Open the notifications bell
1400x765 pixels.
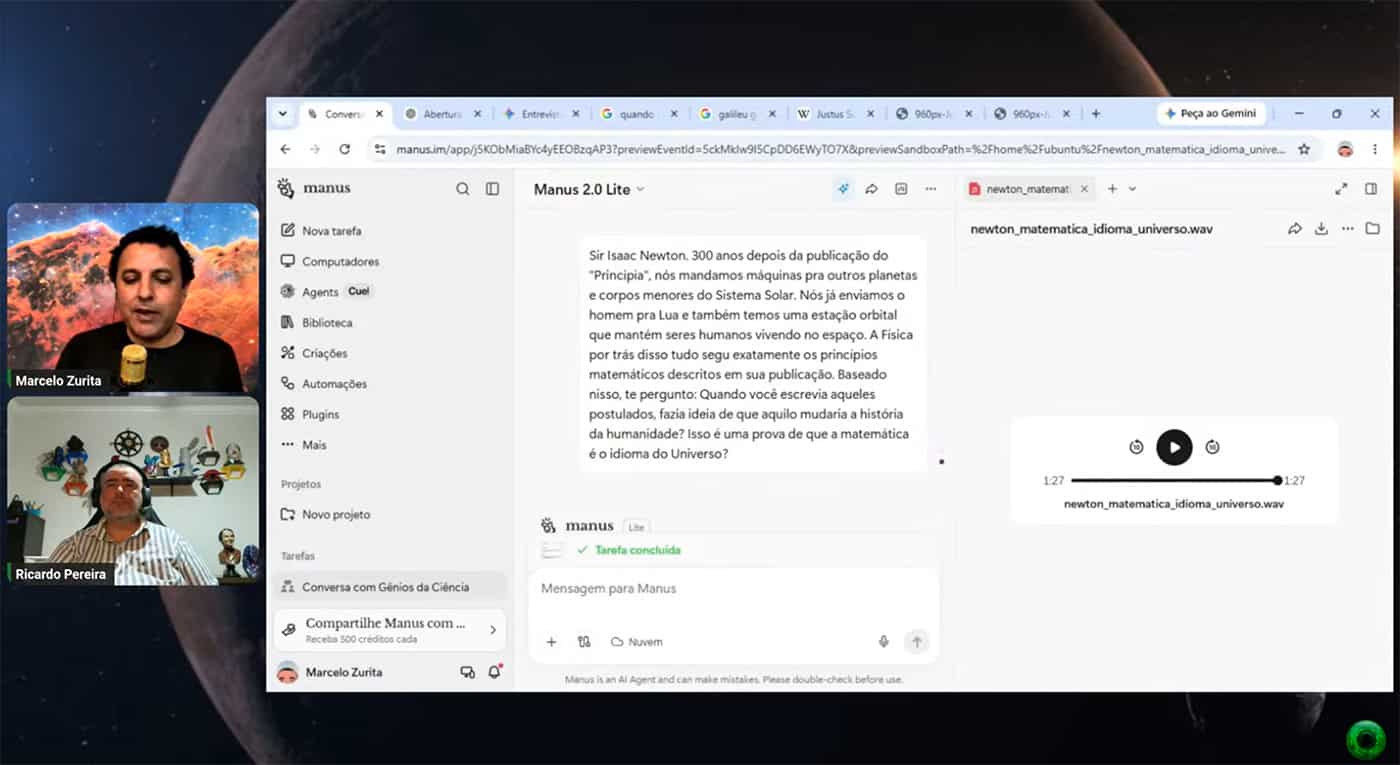click(x=494, y=672)
